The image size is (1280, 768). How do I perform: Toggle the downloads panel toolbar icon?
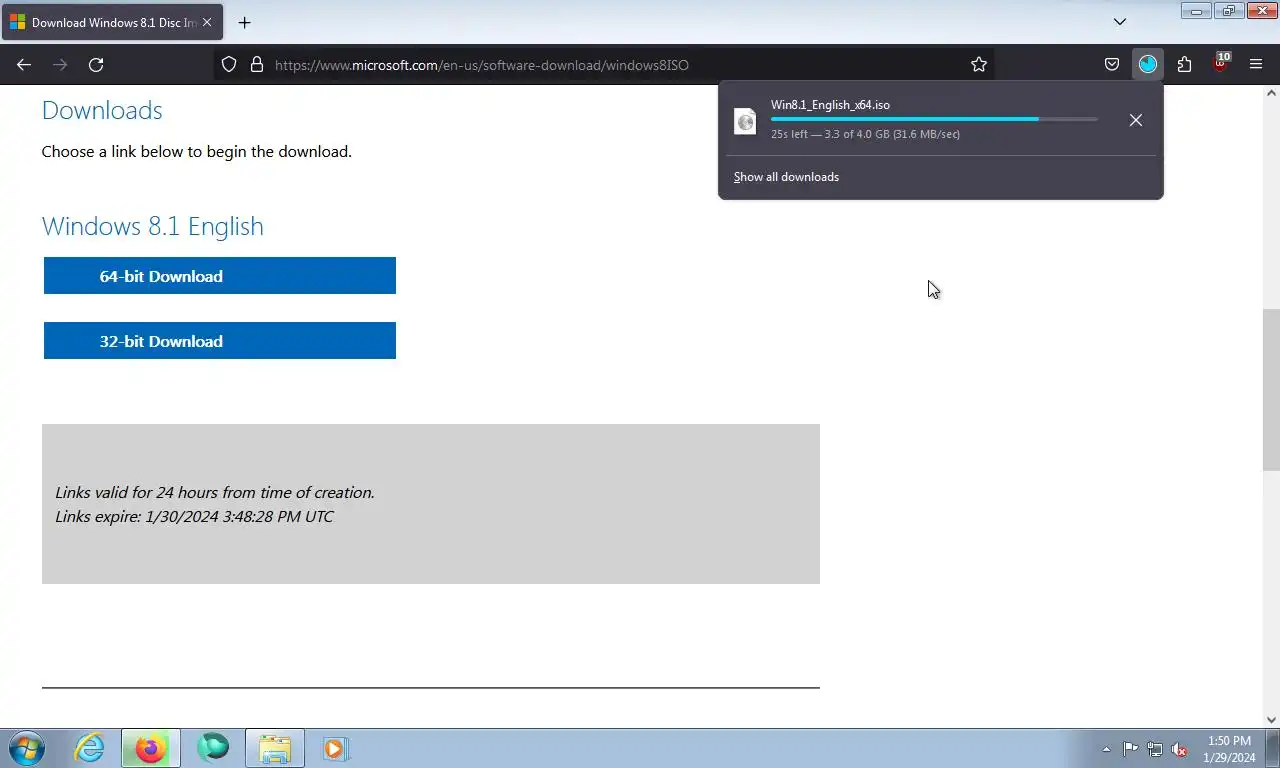1148,64
